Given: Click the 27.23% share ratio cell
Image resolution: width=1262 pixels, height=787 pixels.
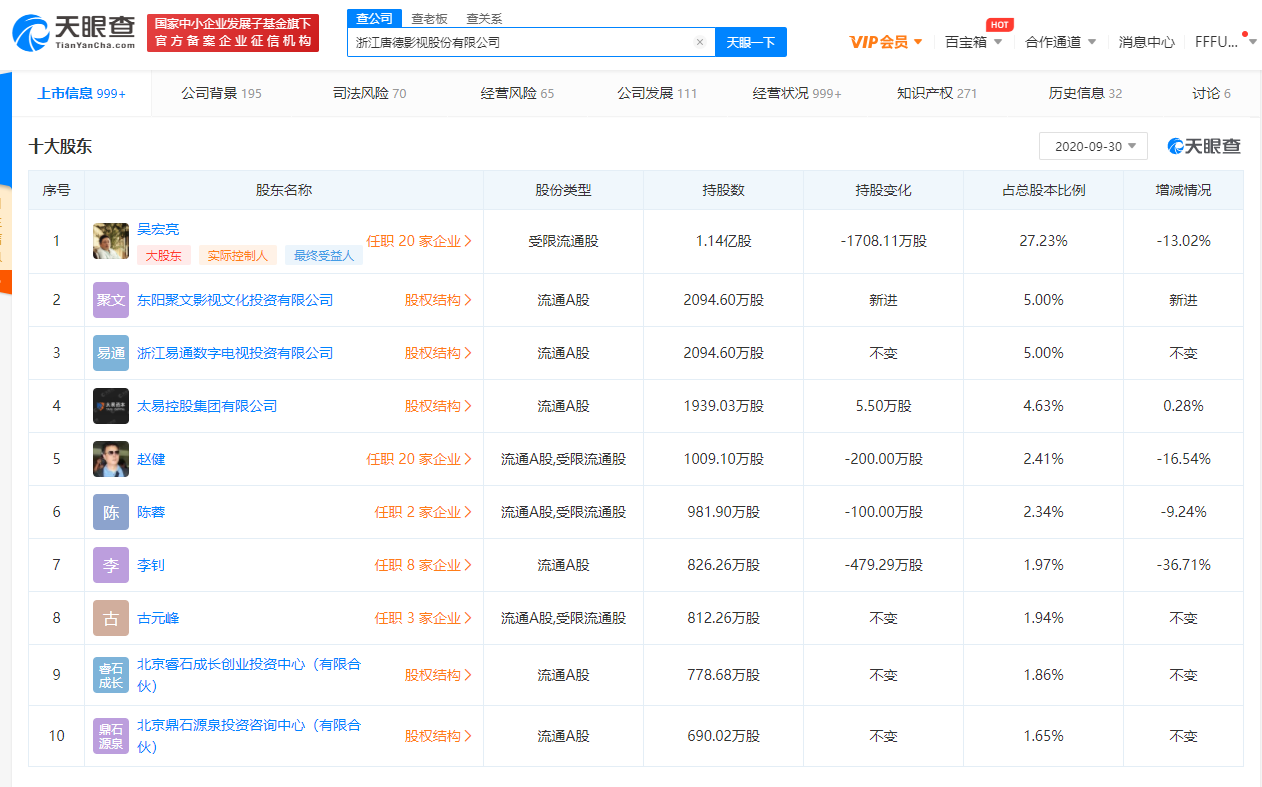Looking at the screenshot, I should pos(1043,241).
